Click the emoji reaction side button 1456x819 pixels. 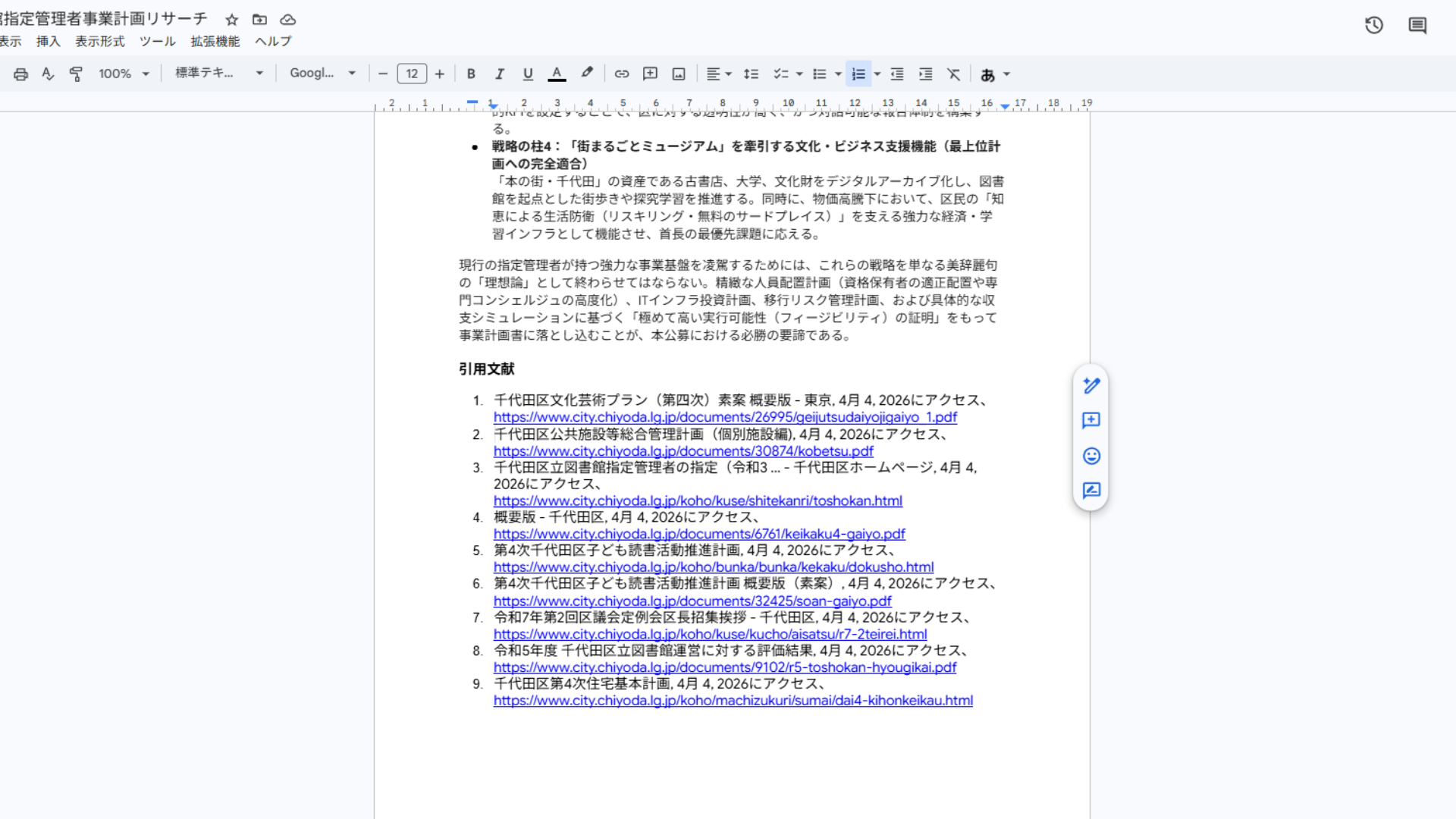coord(1091,456)
